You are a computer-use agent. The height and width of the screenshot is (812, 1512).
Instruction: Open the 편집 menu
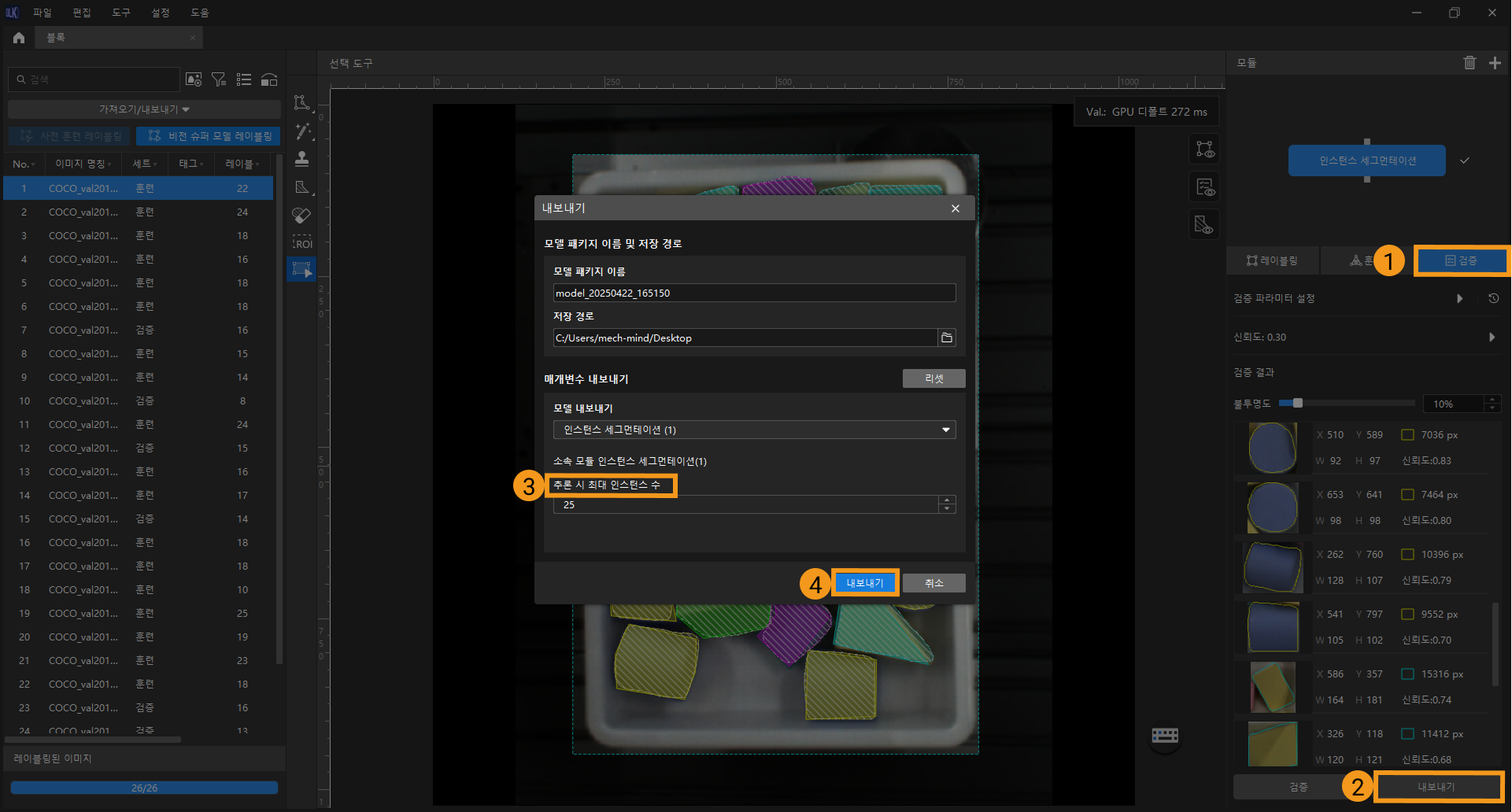pyautogui.click(x=81, y=13)
